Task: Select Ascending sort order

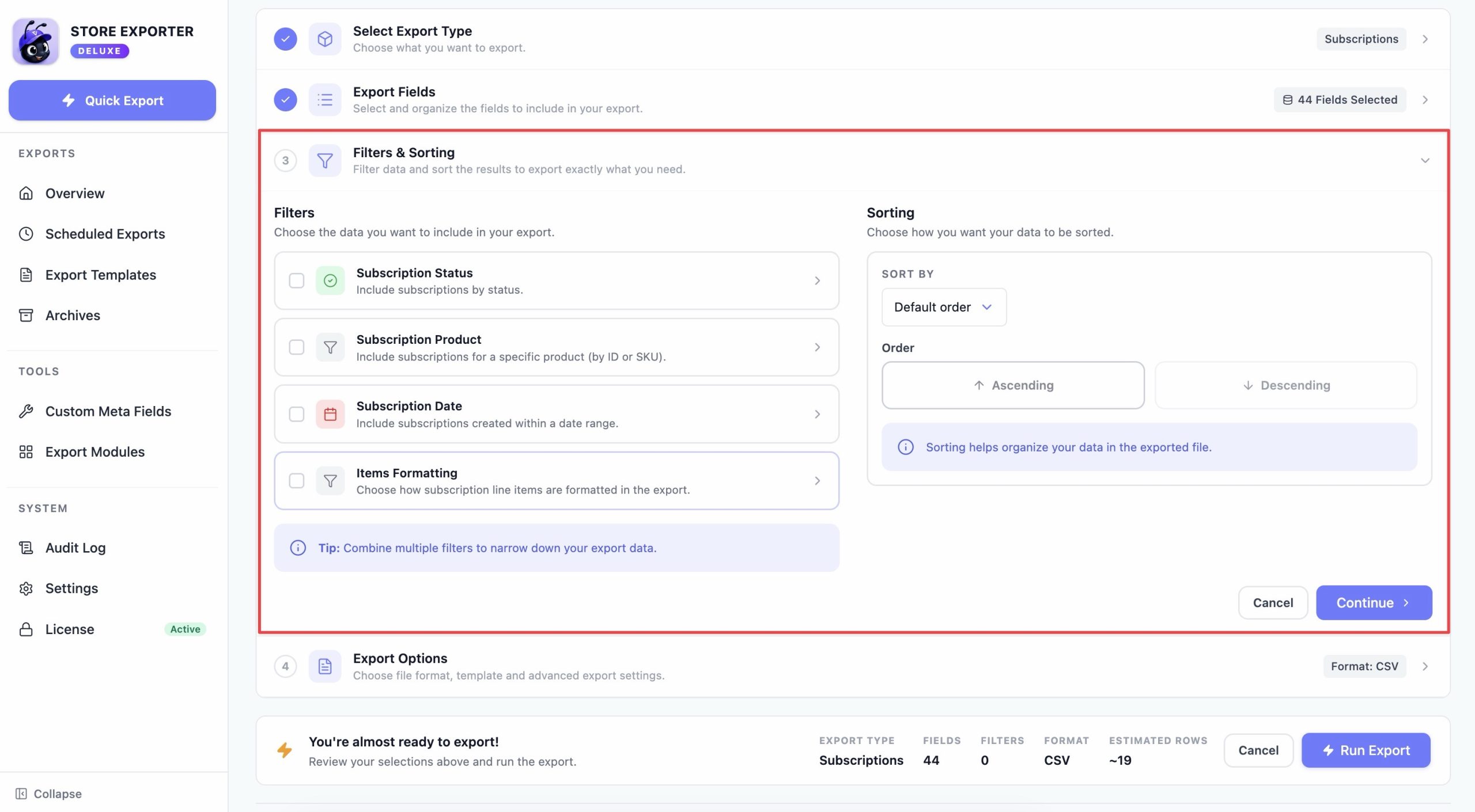Action: coord(1013,385)
